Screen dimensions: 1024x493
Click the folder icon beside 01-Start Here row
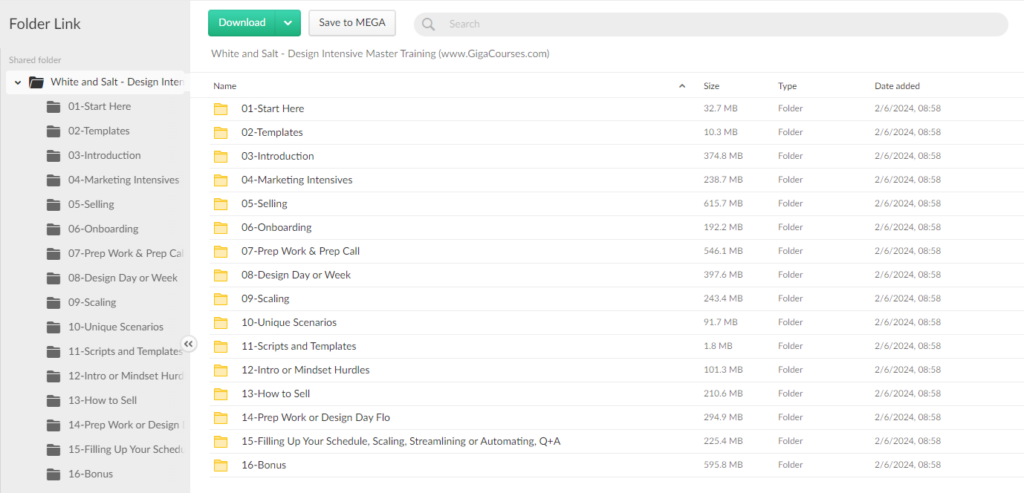[x=221, y=109]
